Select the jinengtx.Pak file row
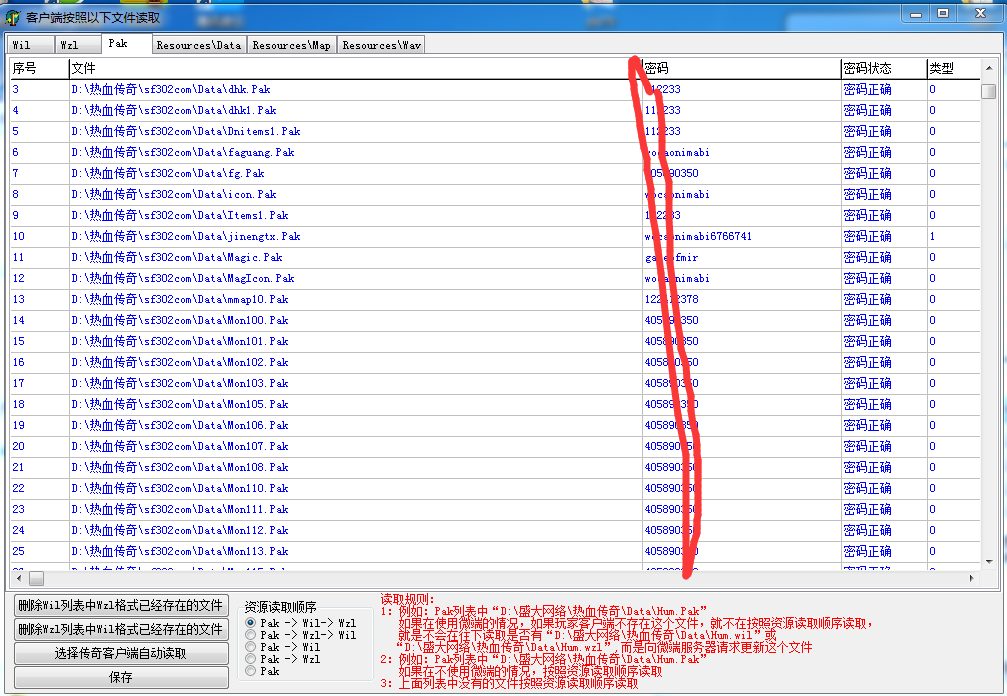This screenshot has height=696, width=1007. pos(186,237)
